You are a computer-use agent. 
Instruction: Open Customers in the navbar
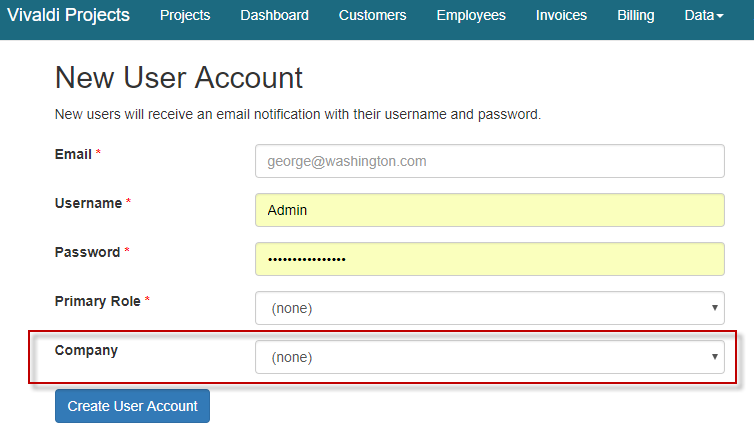tap(372, 15)
